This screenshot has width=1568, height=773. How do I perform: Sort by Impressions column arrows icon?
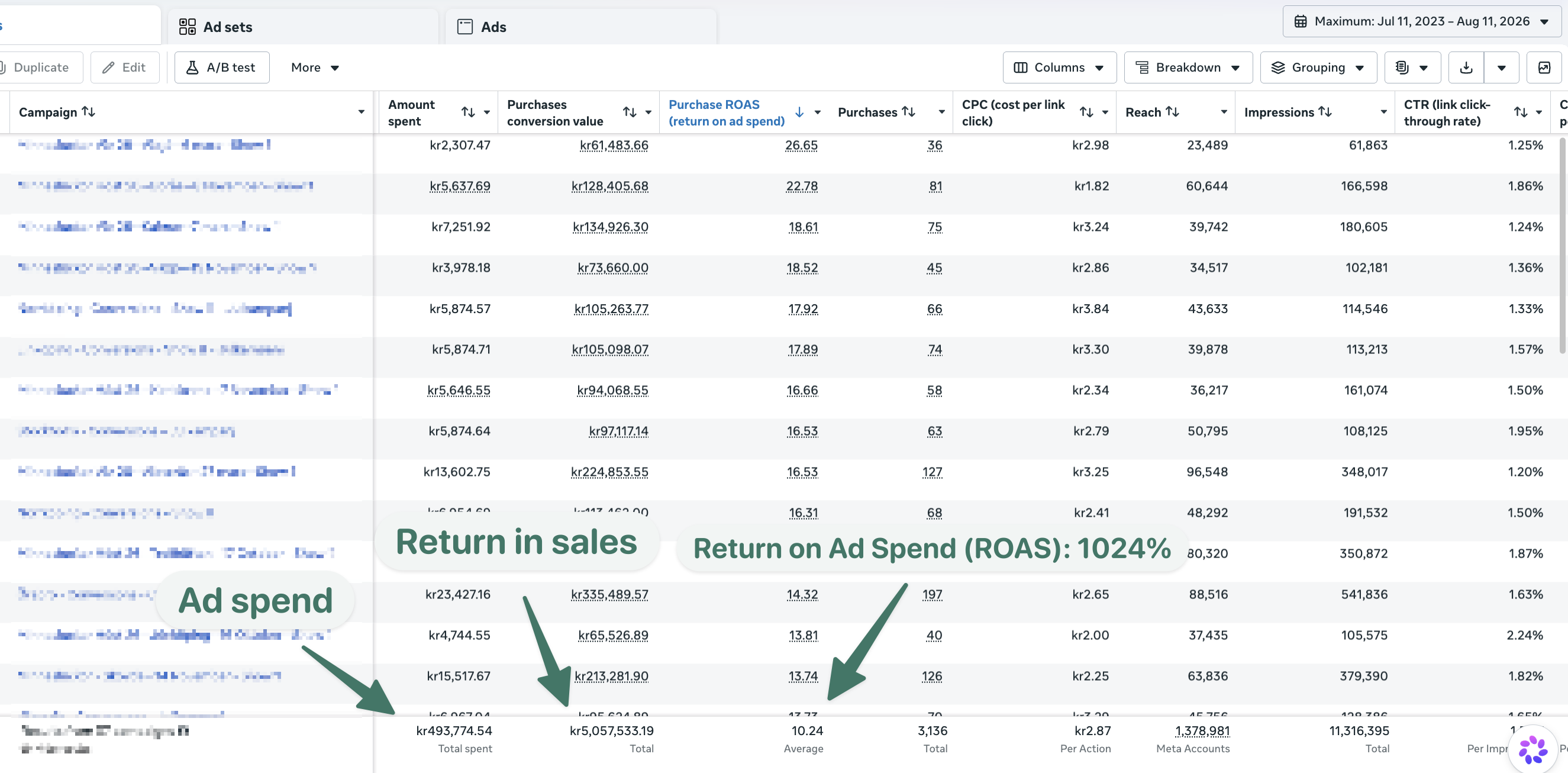(x=1325, y=111)
